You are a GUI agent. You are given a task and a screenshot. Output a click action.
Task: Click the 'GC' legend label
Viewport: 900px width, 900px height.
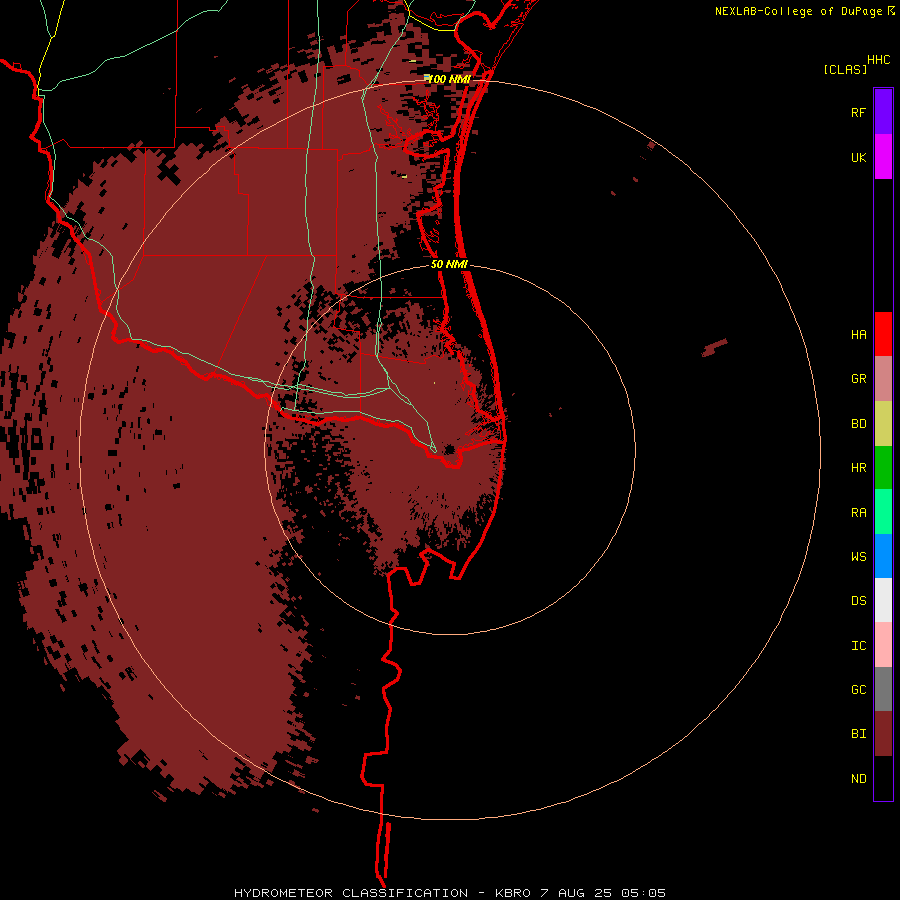point(859,690)
